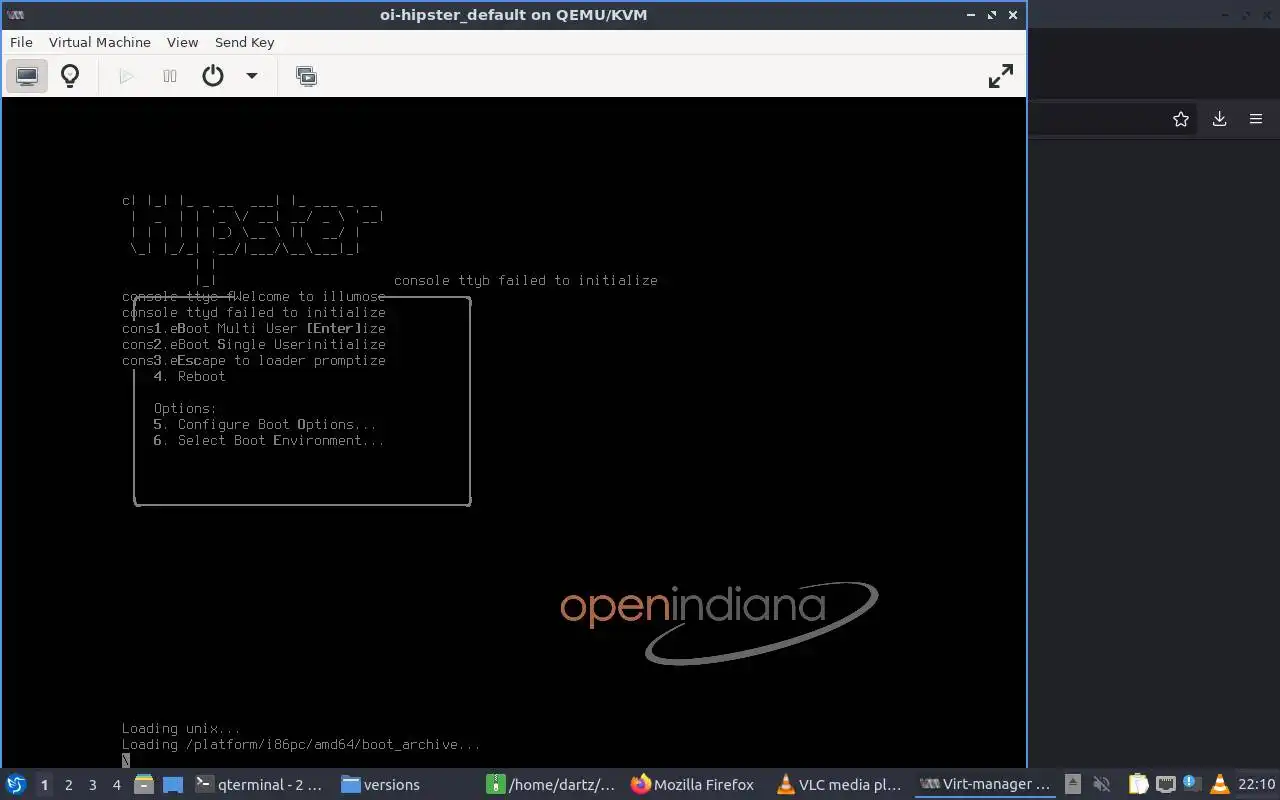Open the File menu

tap(21, 42)
